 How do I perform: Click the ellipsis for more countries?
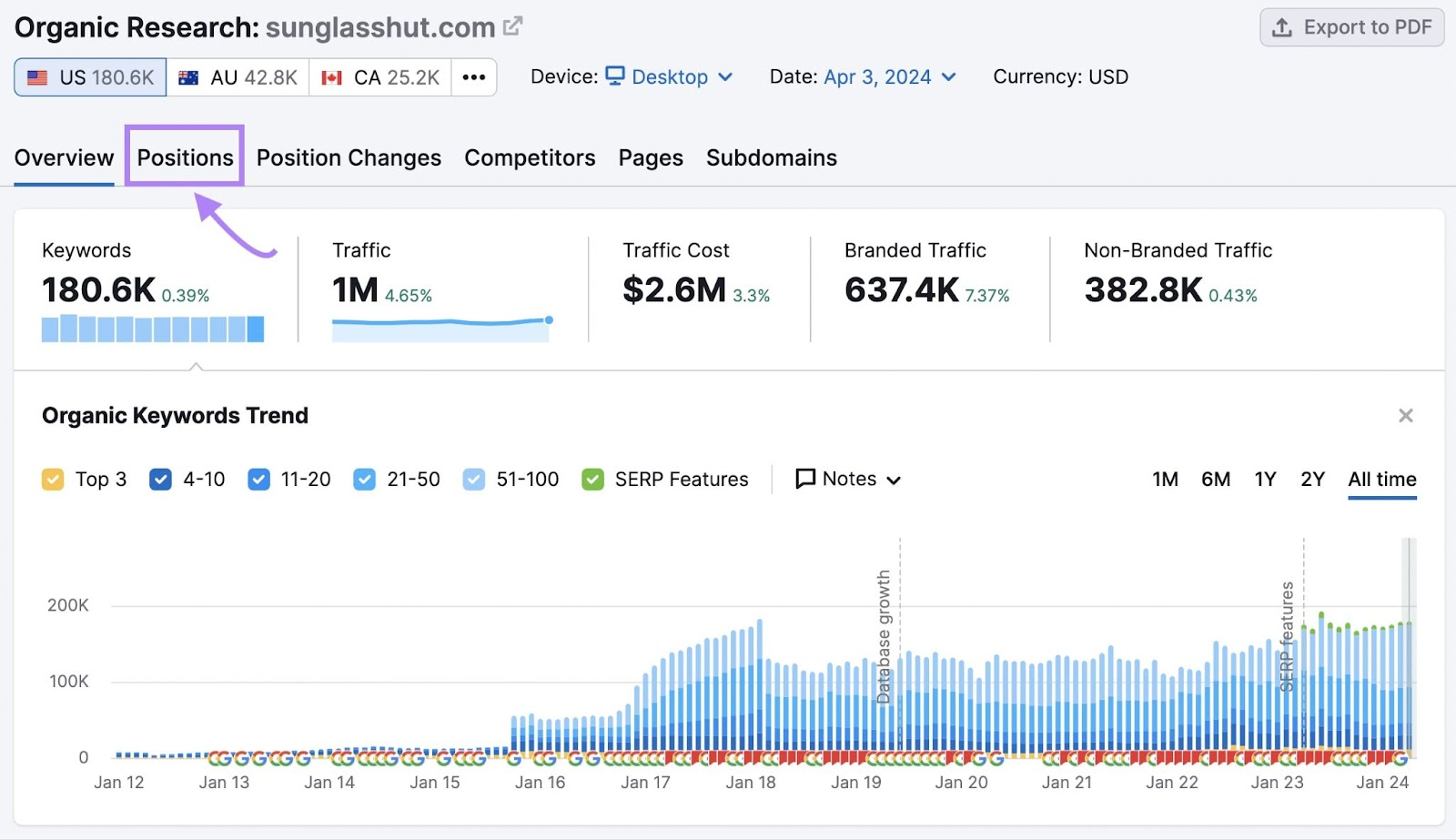coord(473,77)
